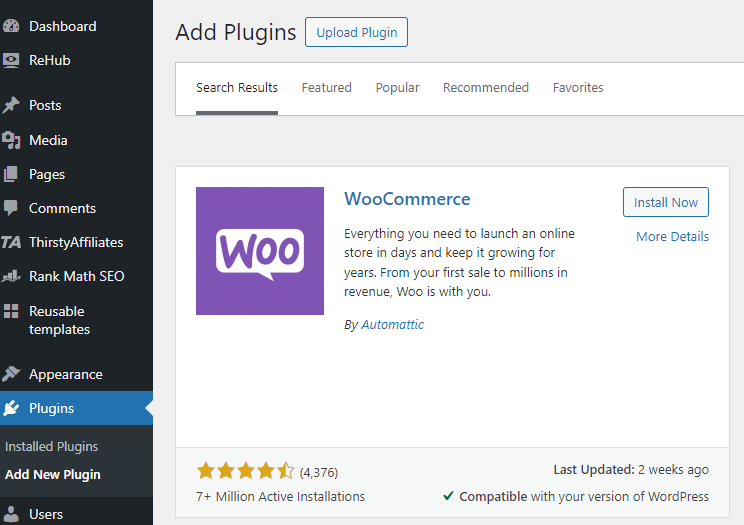
Task: Click the 7+ Million Active Installations text
Action: click(280, 497)
